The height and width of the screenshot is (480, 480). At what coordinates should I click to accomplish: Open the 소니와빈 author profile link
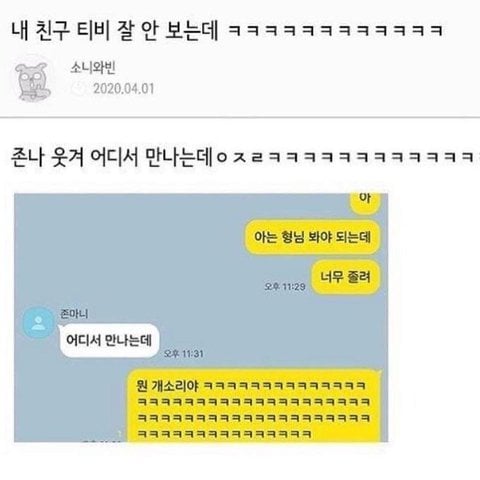click(93, 68)
